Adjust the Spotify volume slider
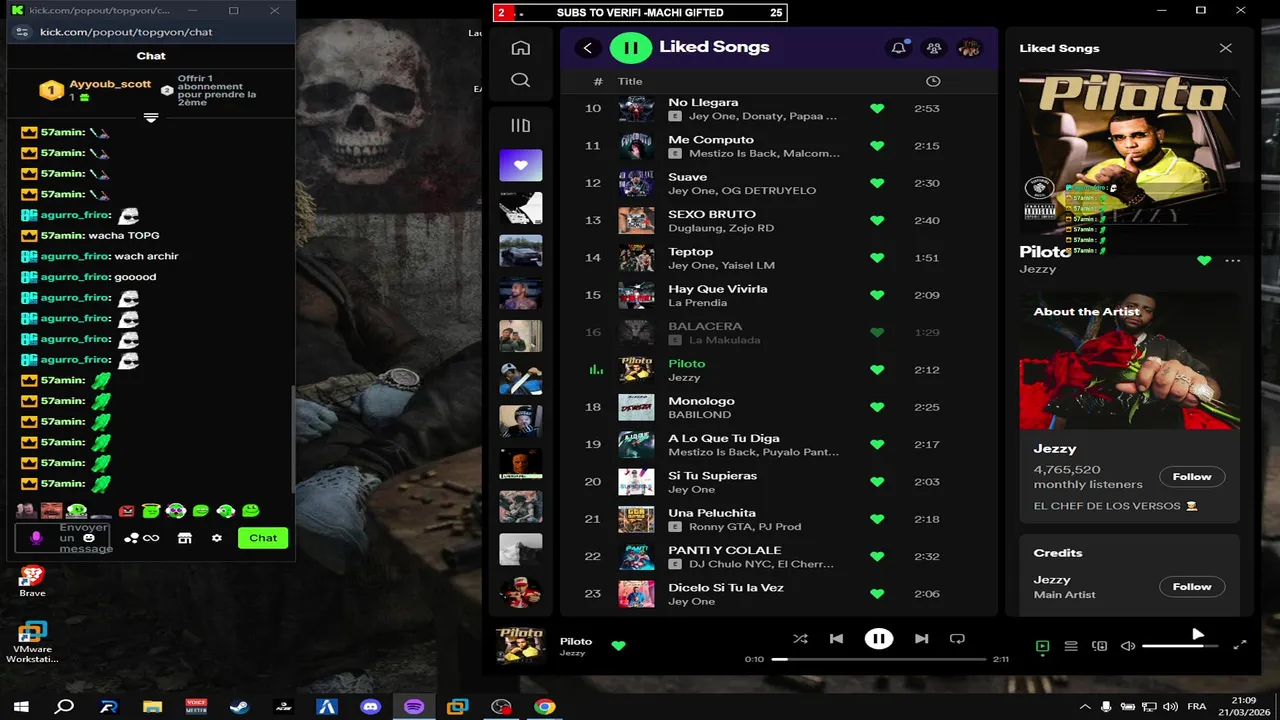Viewport: 1280px width, 720px height. coord(1180,646)
